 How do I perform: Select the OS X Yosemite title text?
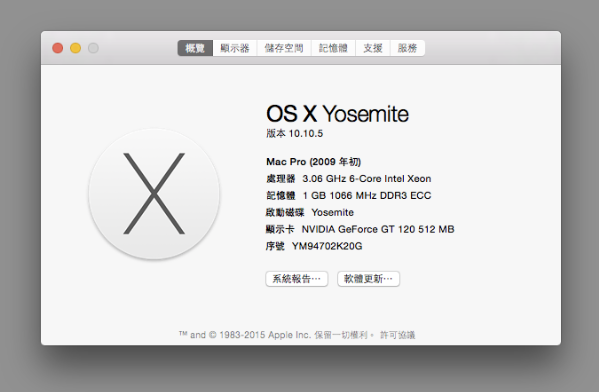tap(337, 113)
